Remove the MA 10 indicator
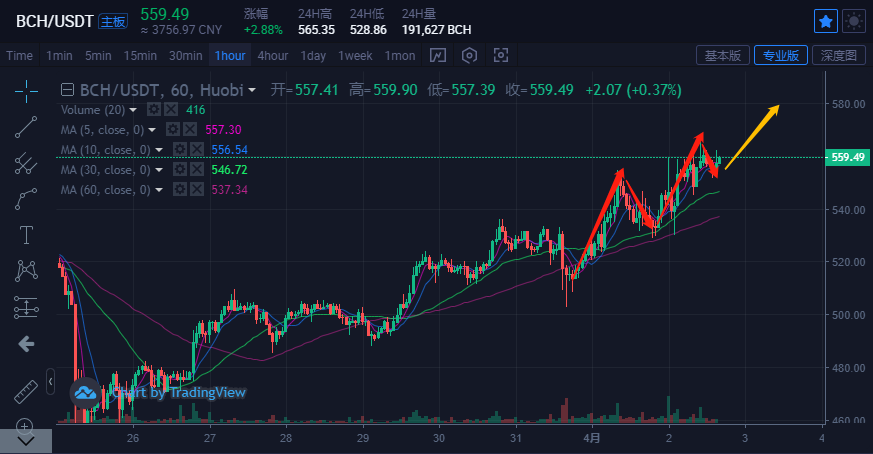This screenshot has height=454, width=873. coord(197,149)
